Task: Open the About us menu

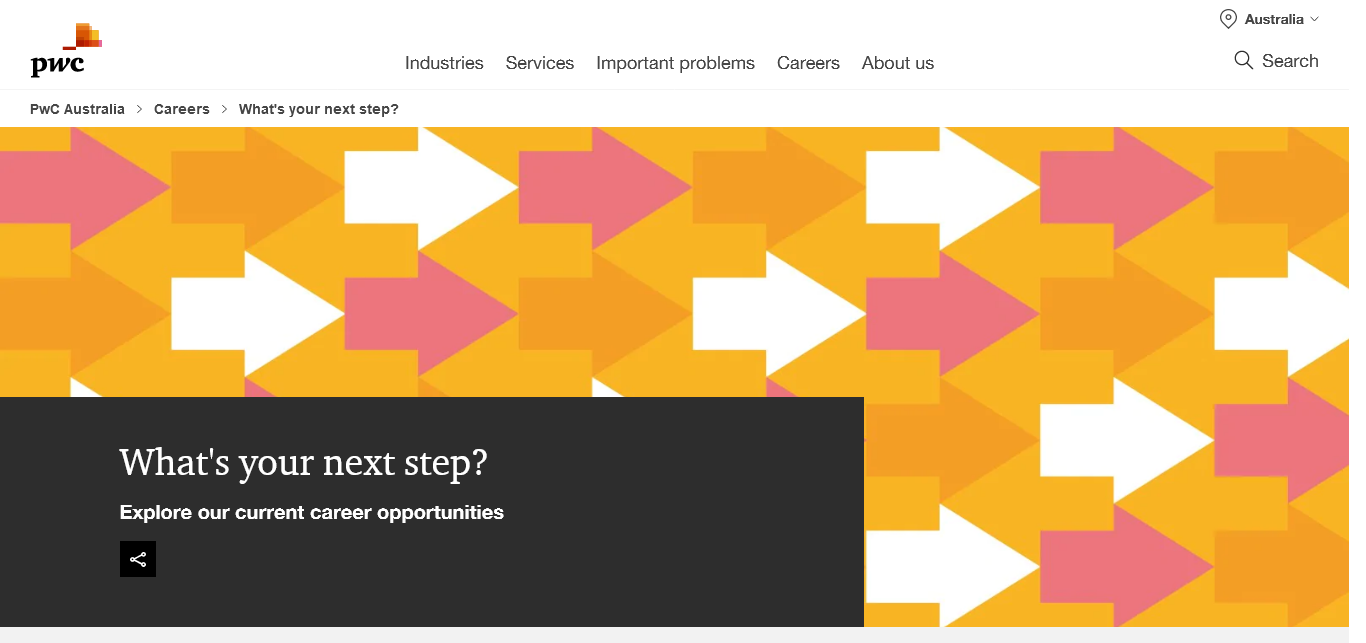Action: (x=898, y=63)
